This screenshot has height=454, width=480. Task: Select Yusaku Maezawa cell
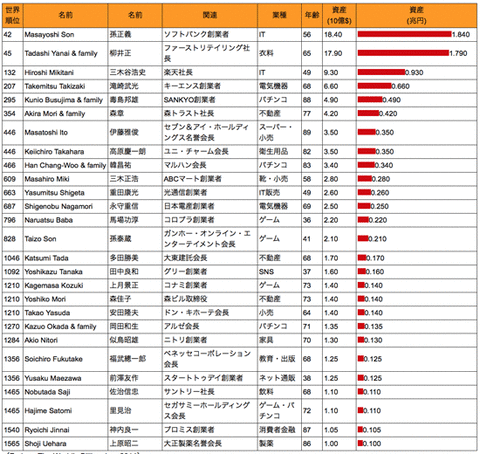65,378
